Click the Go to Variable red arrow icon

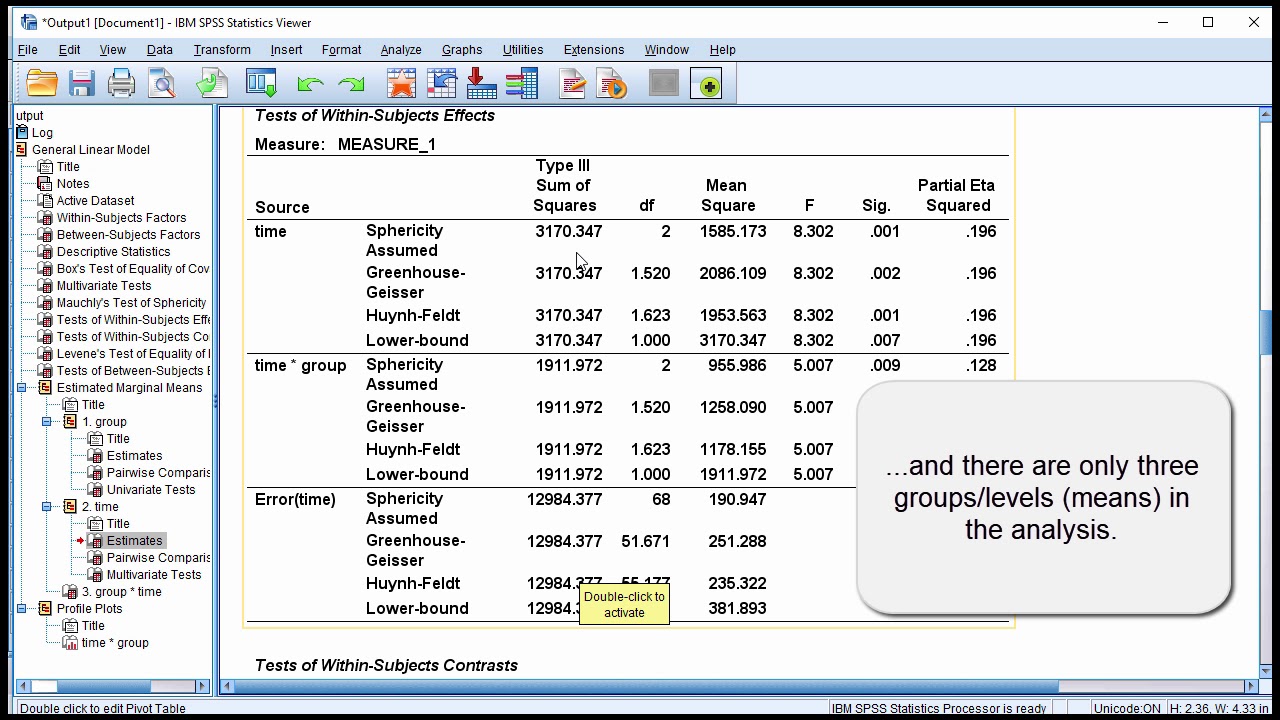tap(481, 84)
